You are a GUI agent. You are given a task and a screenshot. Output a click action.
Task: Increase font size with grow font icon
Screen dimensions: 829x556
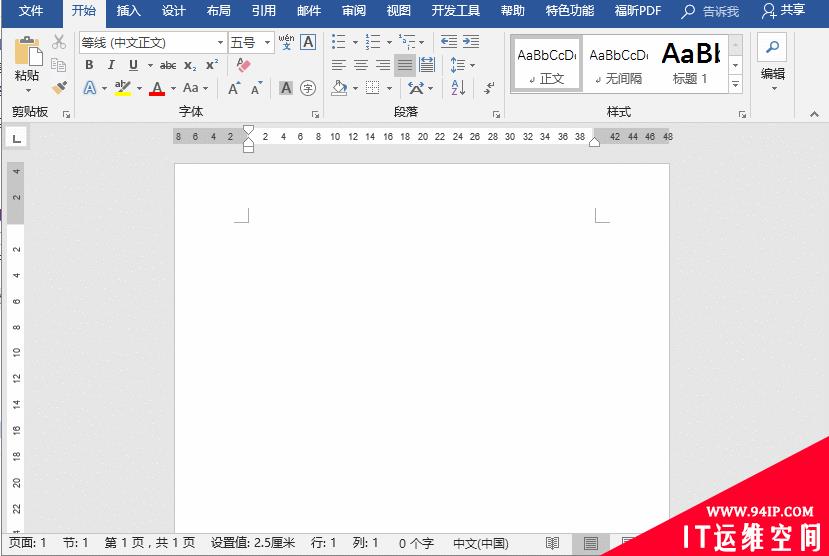234,88
